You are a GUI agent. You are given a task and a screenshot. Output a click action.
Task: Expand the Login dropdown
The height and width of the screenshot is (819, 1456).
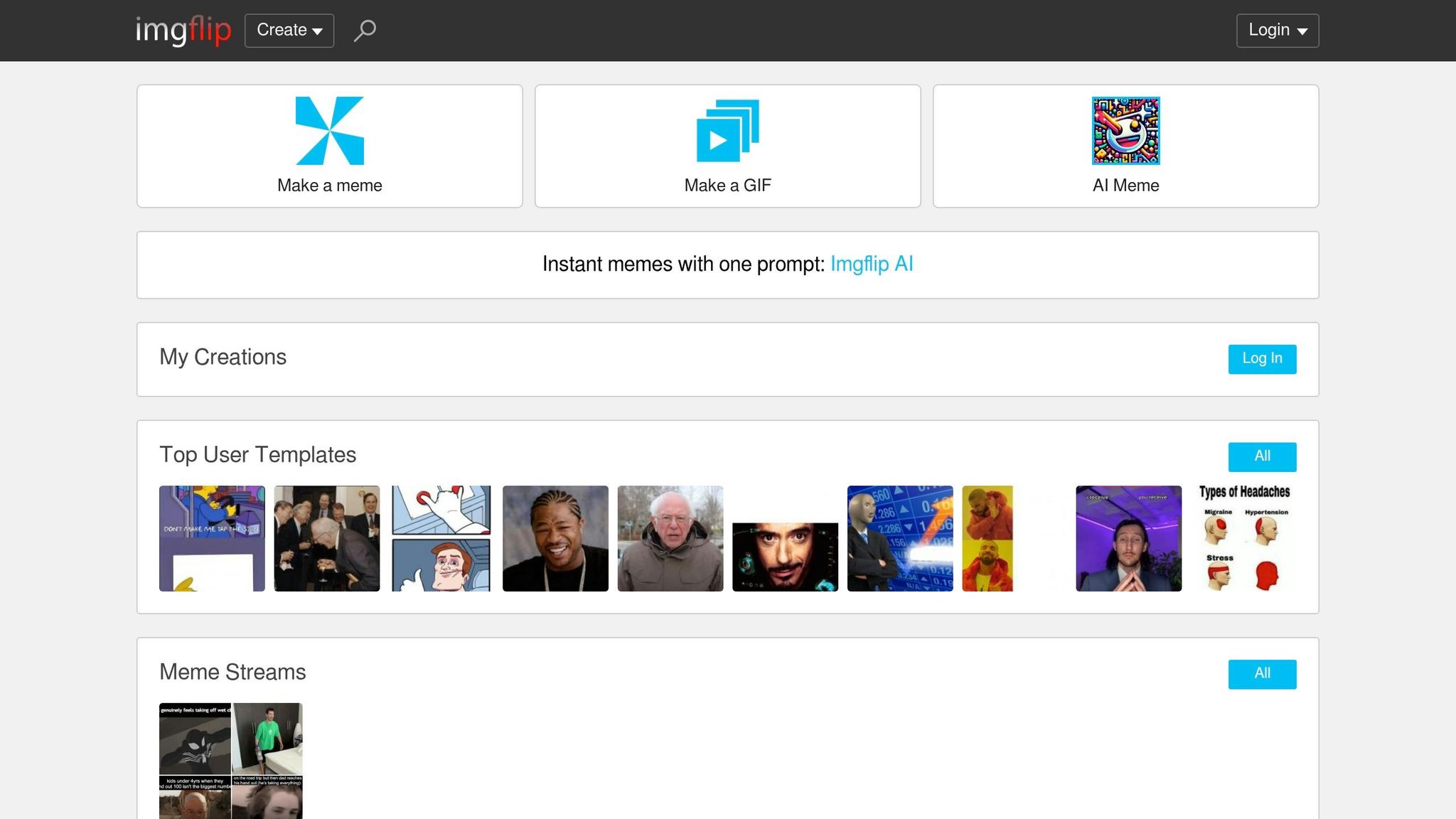click(1278, 31)
